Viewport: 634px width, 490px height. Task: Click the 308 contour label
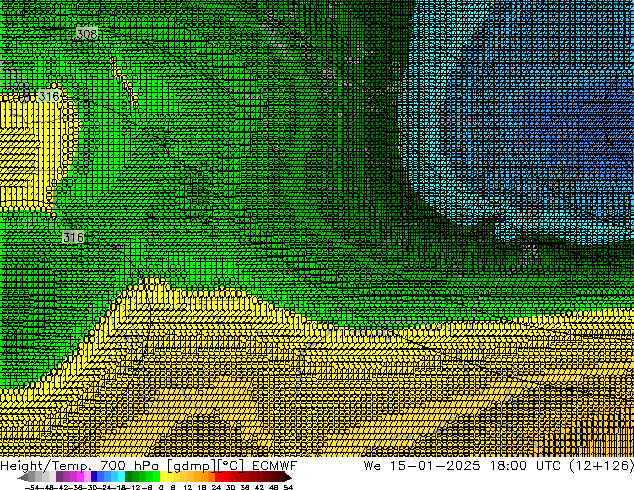[87, 33]
